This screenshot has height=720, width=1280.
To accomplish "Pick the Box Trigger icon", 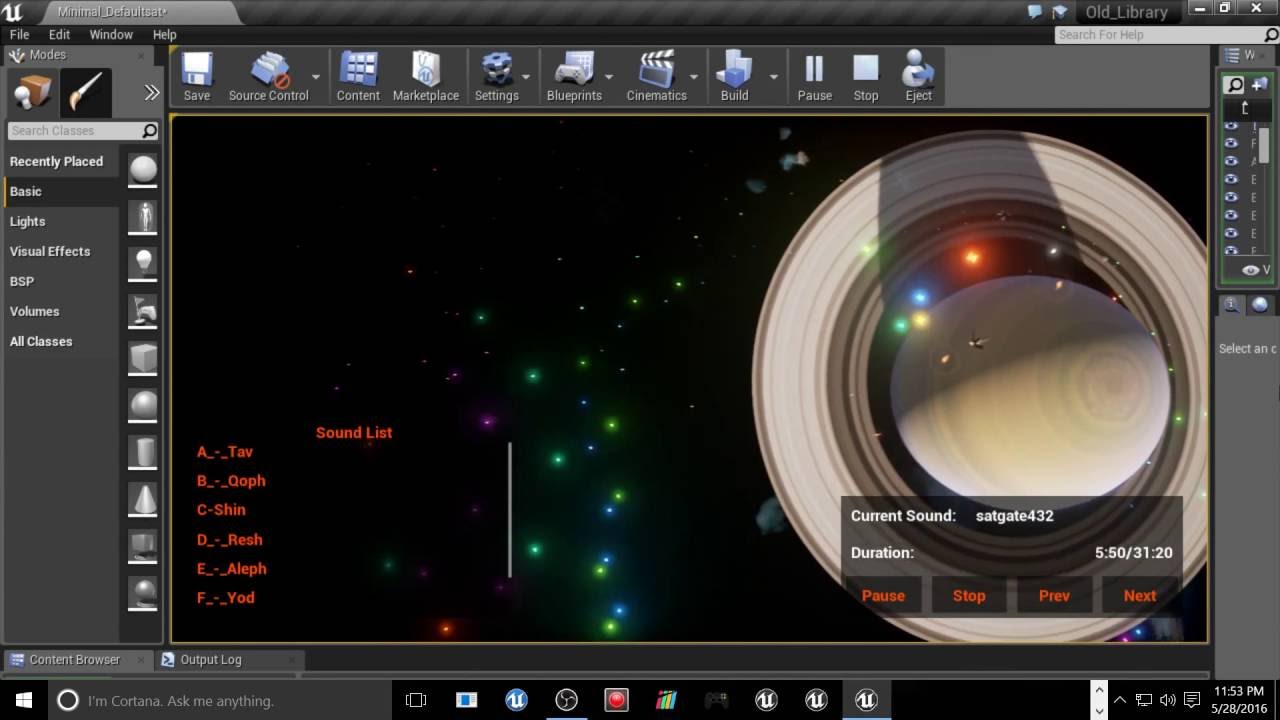I will (x=143, y=546).
